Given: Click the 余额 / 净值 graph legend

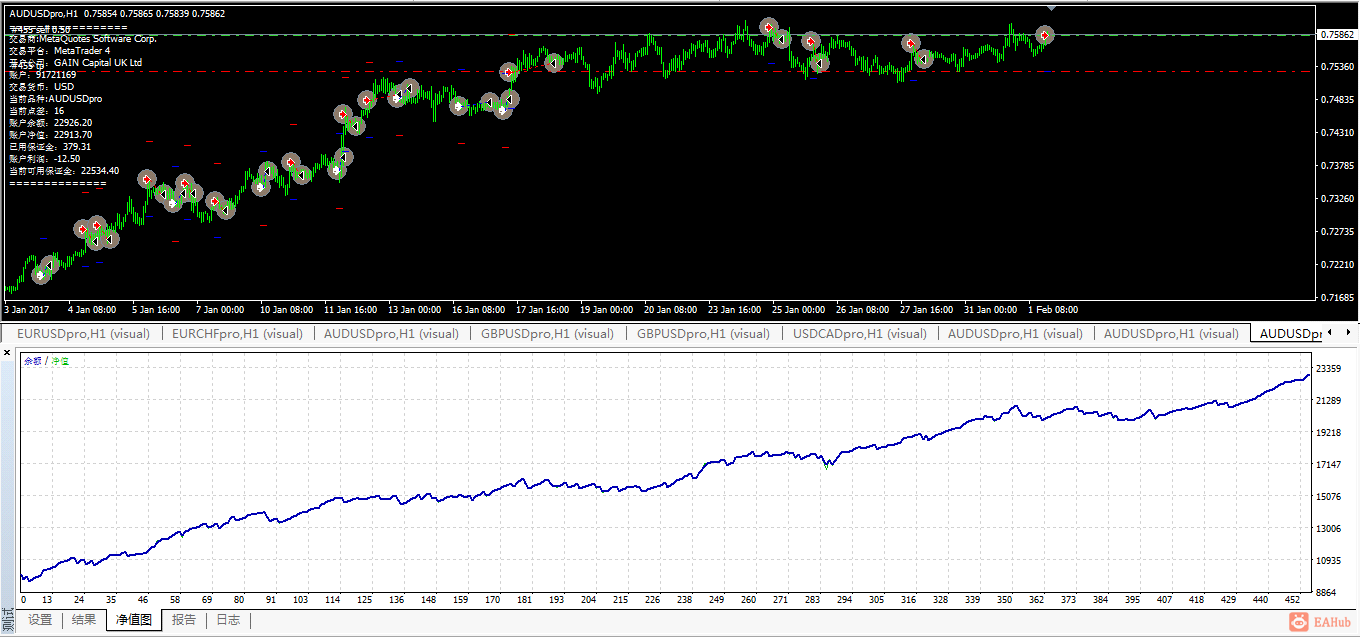Looking at the screenshot, I should [x=46, y=360].
